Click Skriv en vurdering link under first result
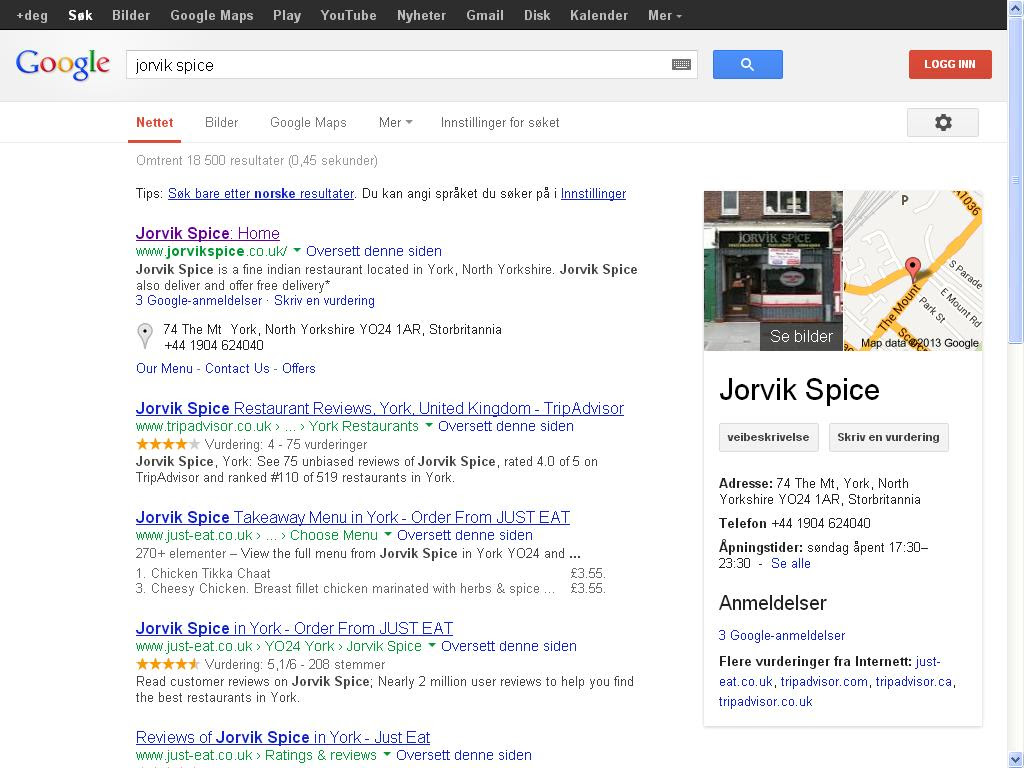Screen dimensions: 1024x768 click(324, 300)
